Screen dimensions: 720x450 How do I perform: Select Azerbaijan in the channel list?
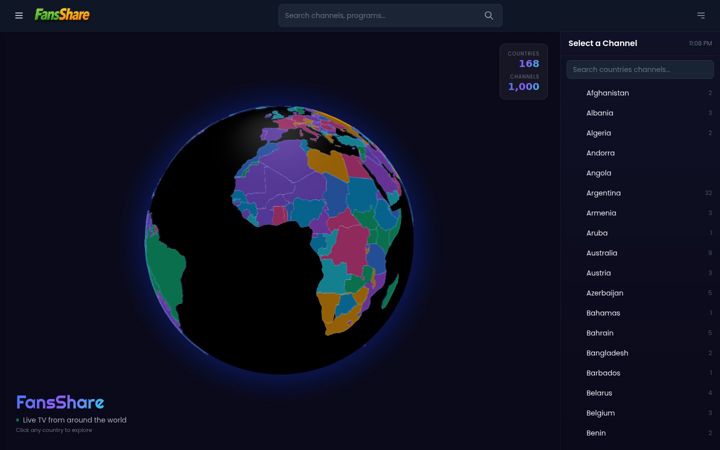(640, 293)
